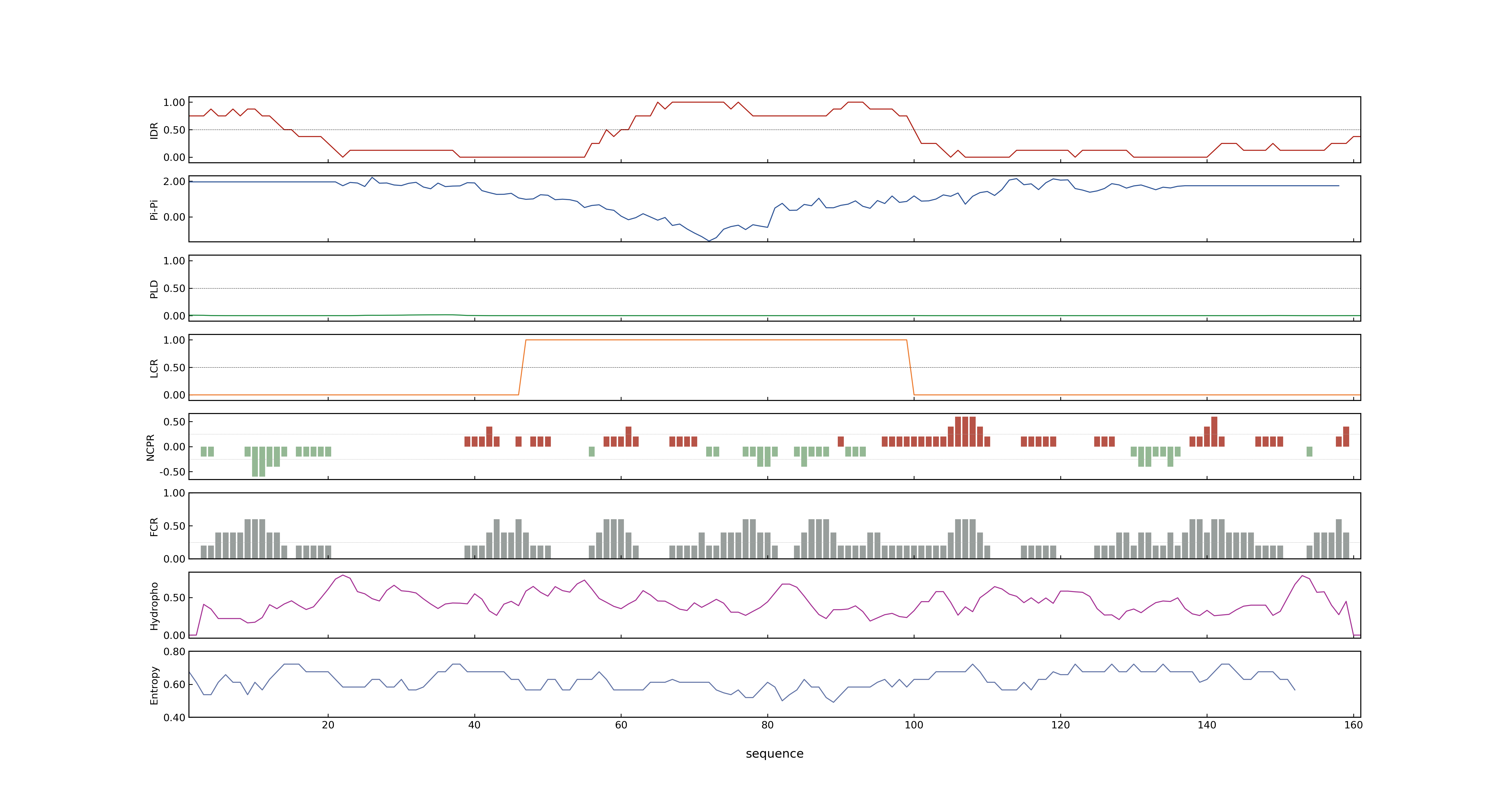Click the FCR axis label
The image size is (1512, 806).
[154, 526]
